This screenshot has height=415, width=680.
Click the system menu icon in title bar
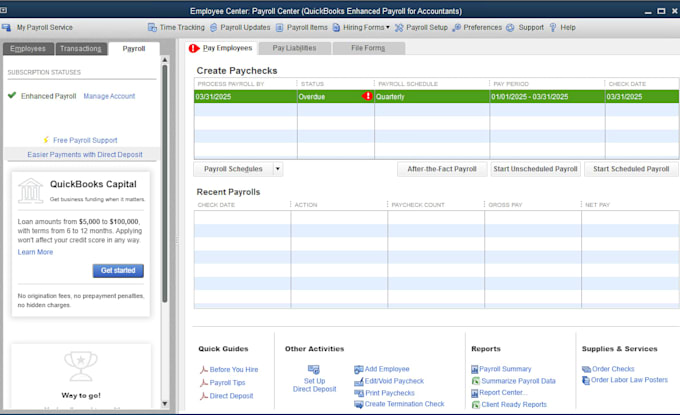click(x=3, y=10)
